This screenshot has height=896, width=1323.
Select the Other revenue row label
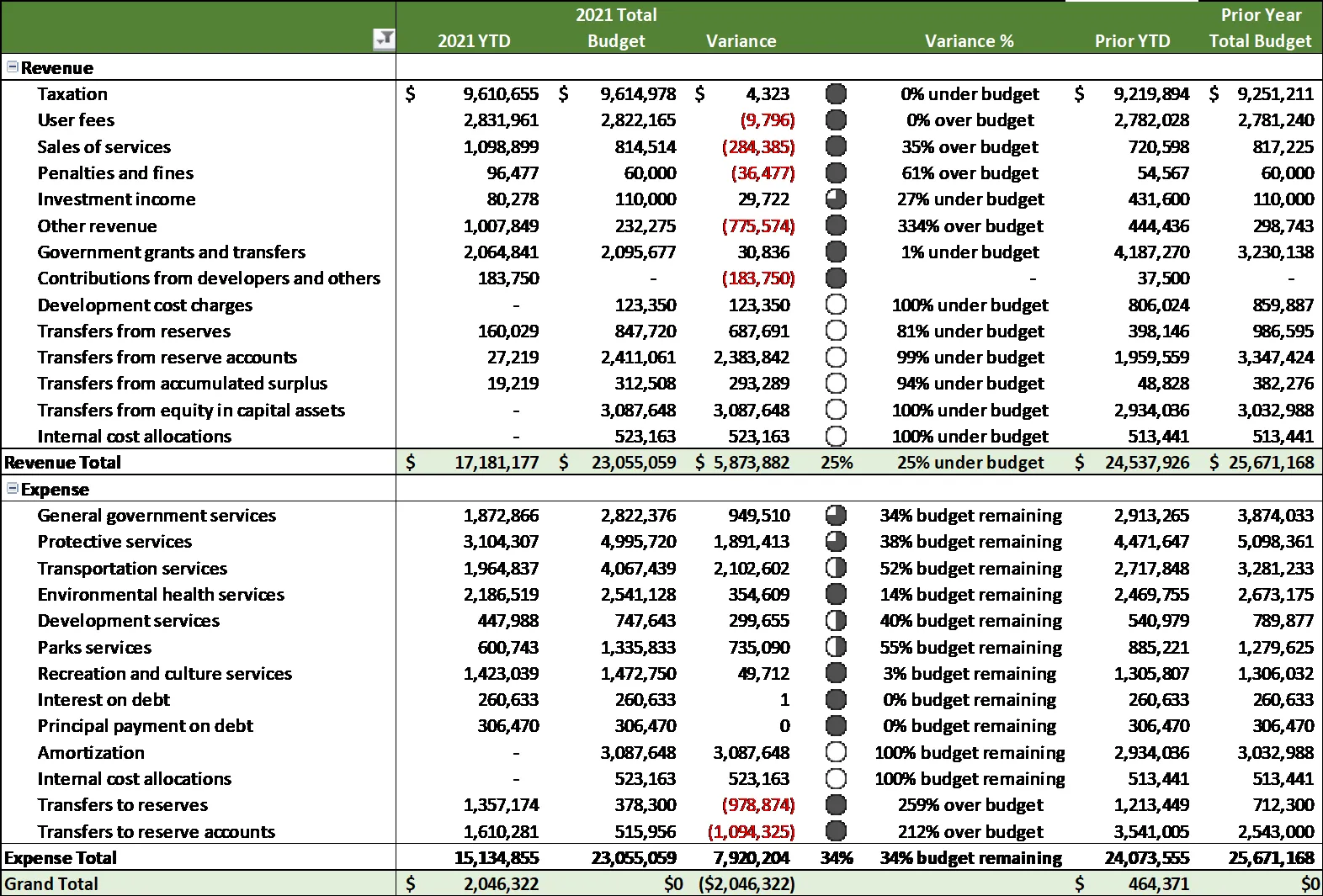click(97, 225)
